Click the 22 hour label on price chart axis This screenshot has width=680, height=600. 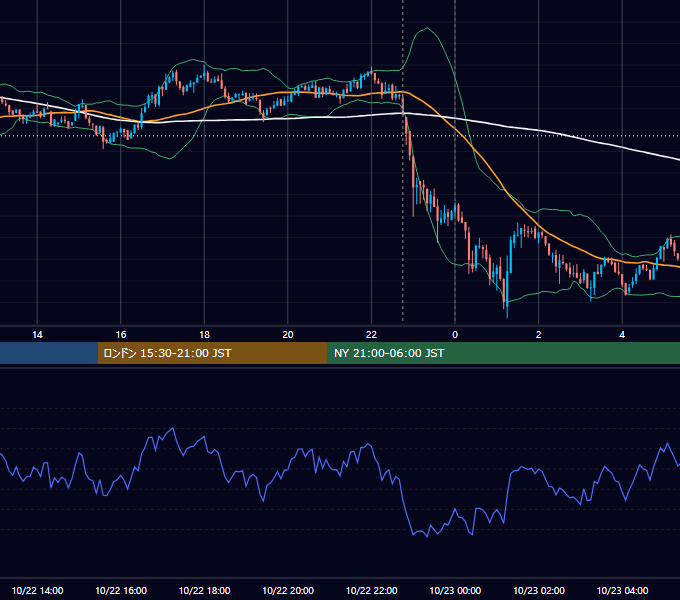tap(371, 335)
